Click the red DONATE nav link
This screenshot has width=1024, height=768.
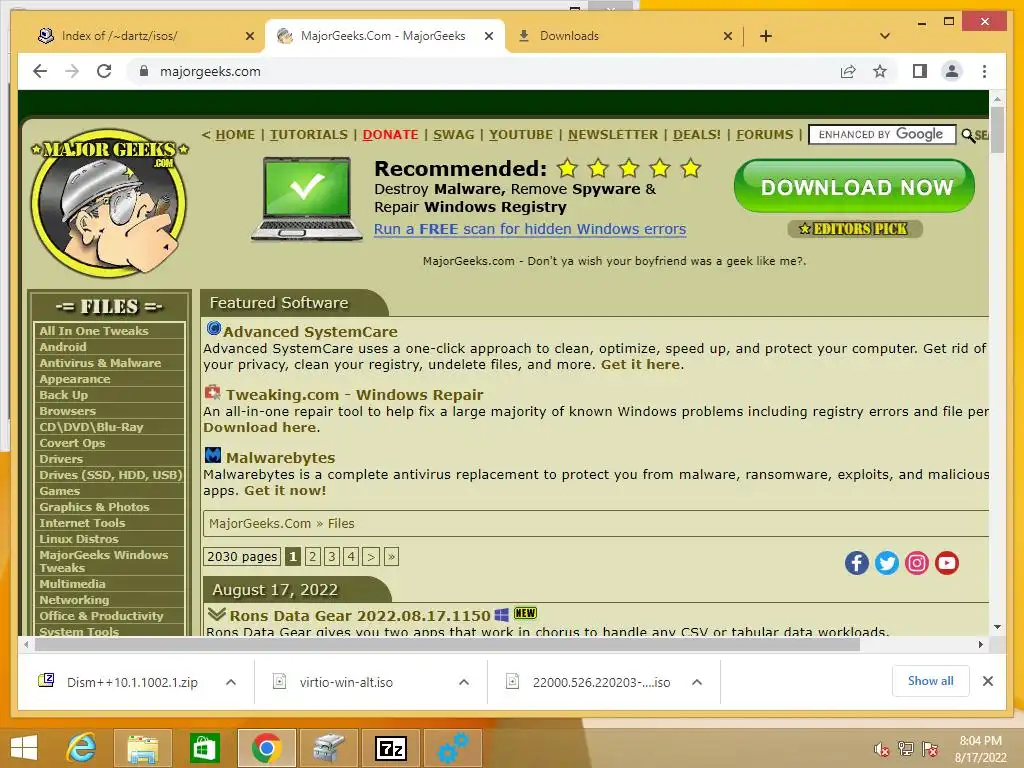[x=391, y=135]
